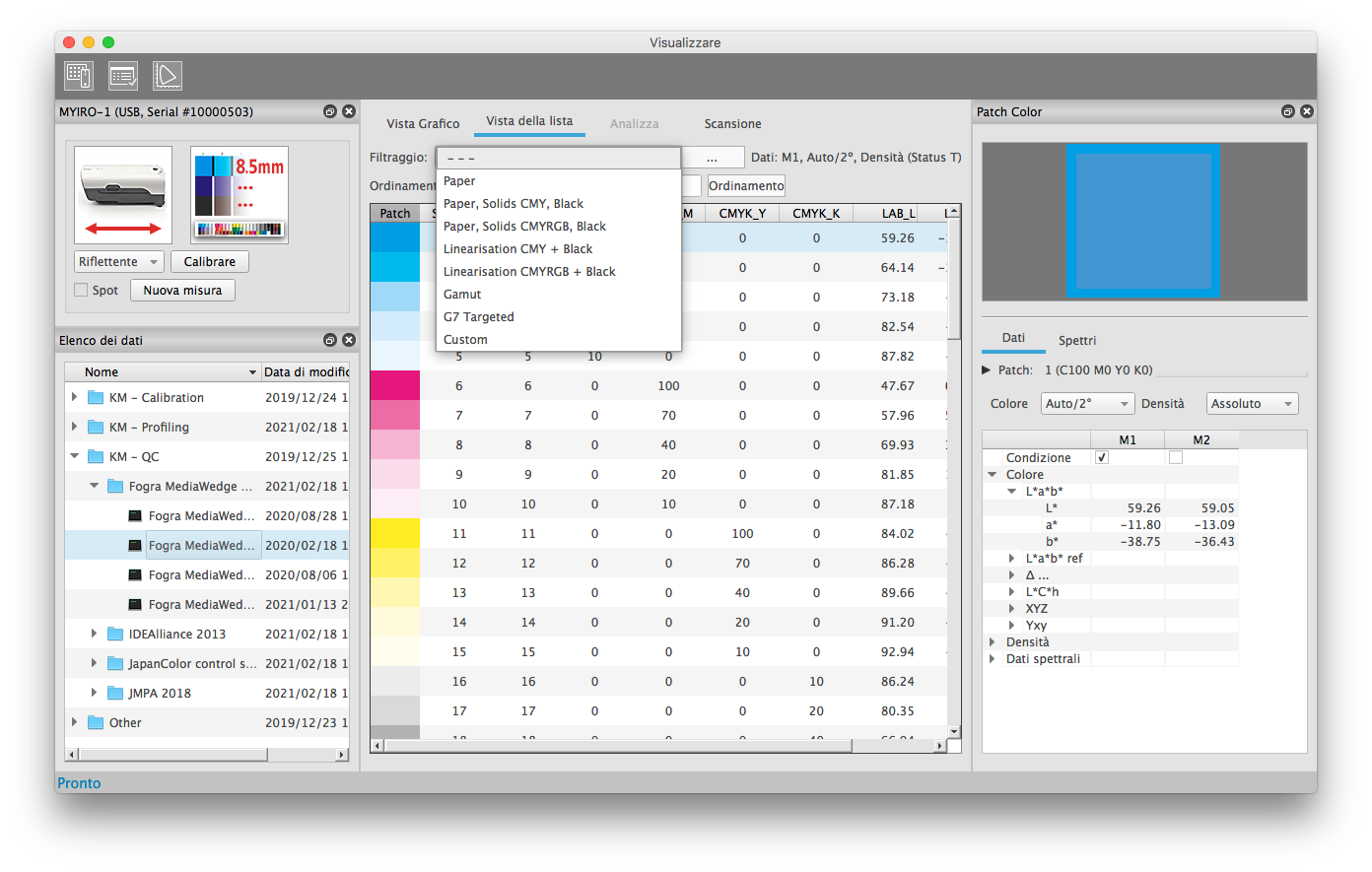The width and height of the screenshot is (1372, 872).
Task: Switch to Scansione tab
Action: (x=732, y=124)
